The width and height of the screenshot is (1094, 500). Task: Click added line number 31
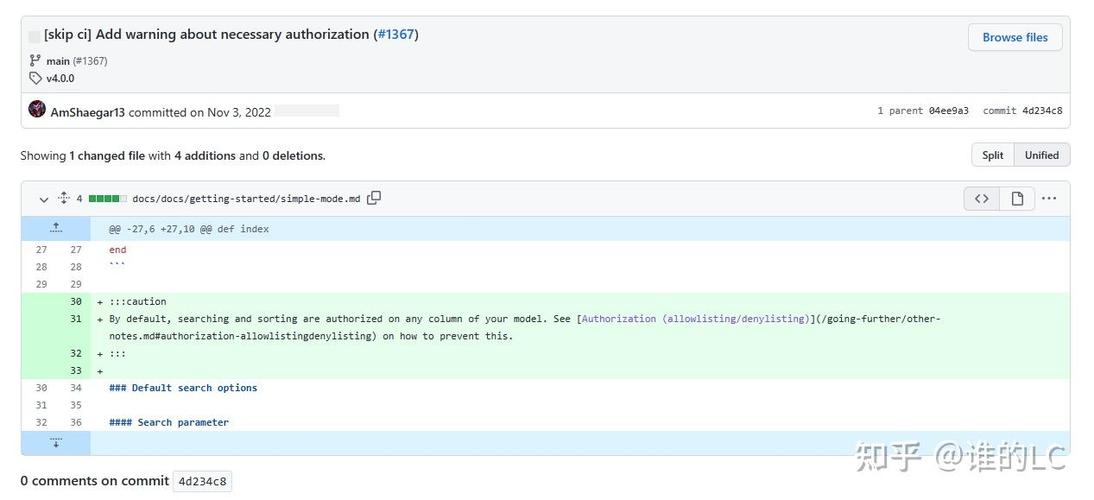pyautogui.click(x=75, y=319)
